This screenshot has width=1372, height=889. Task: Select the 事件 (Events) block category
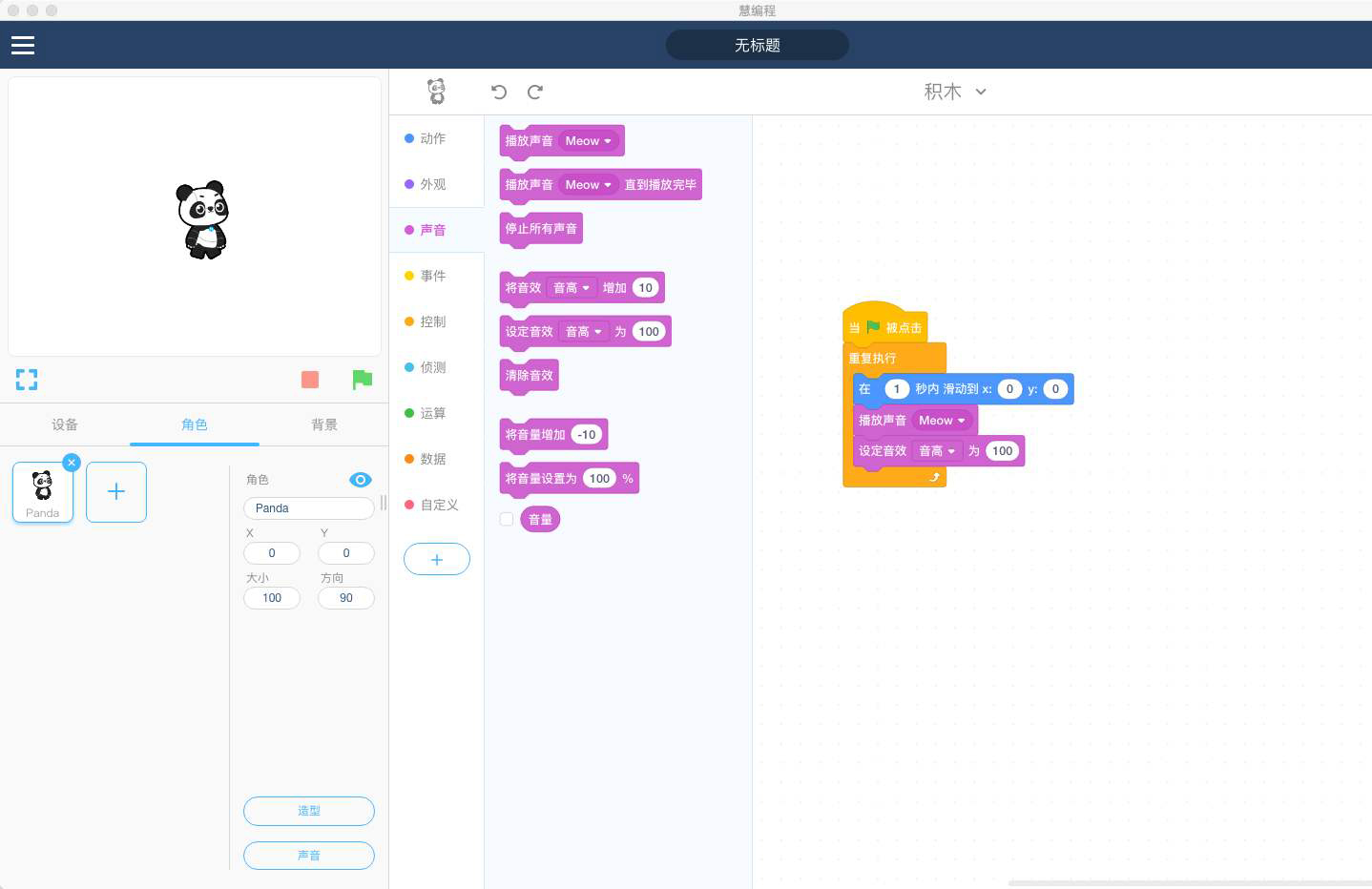pos(432,276)
